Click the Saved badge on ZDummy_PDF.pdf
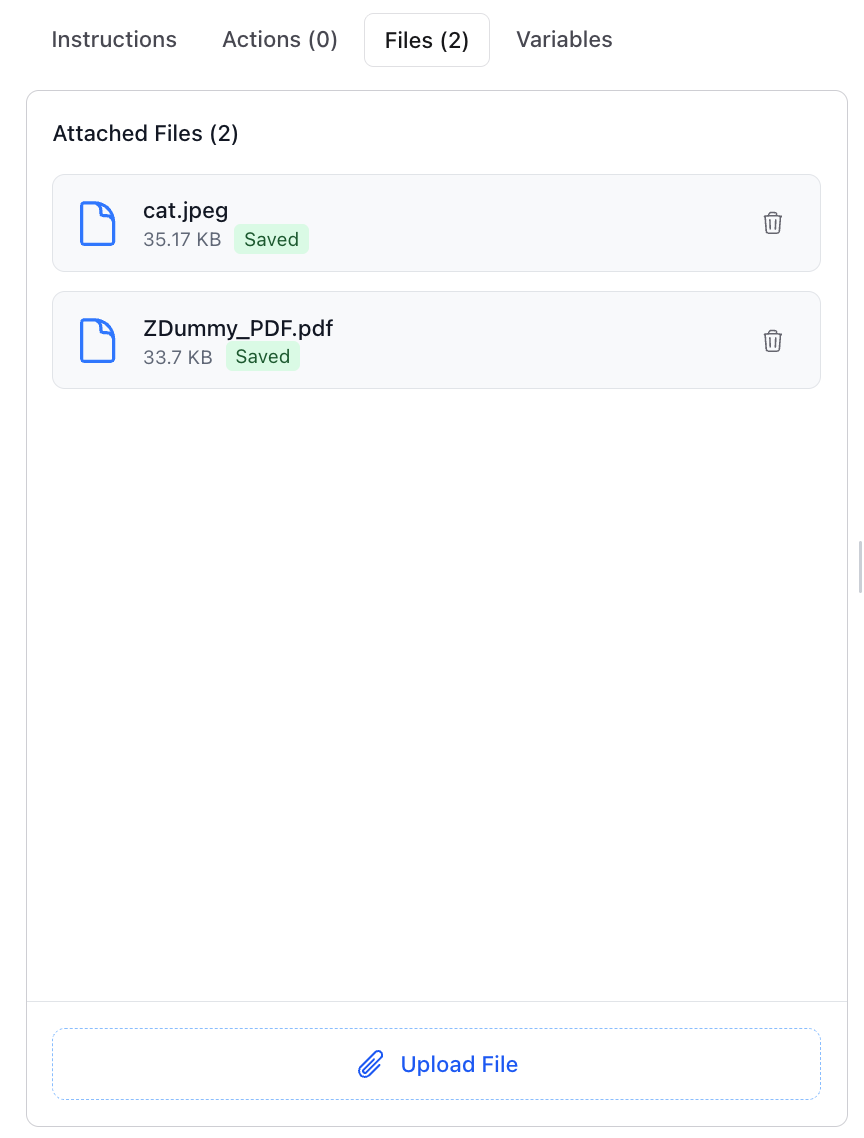The width and height of the screenshot is (864, 1138). [x=262, y=357]
